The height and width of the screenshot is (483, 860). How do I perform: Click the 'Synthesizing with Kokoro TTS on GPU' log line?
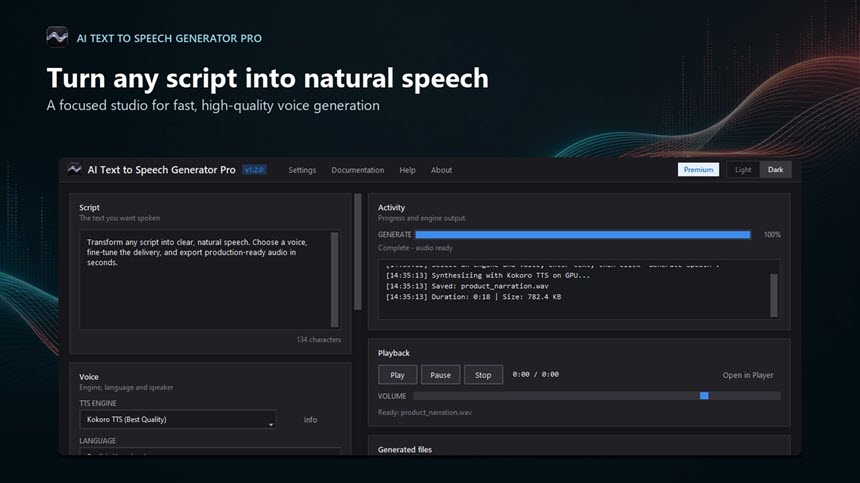coord(488,275)
